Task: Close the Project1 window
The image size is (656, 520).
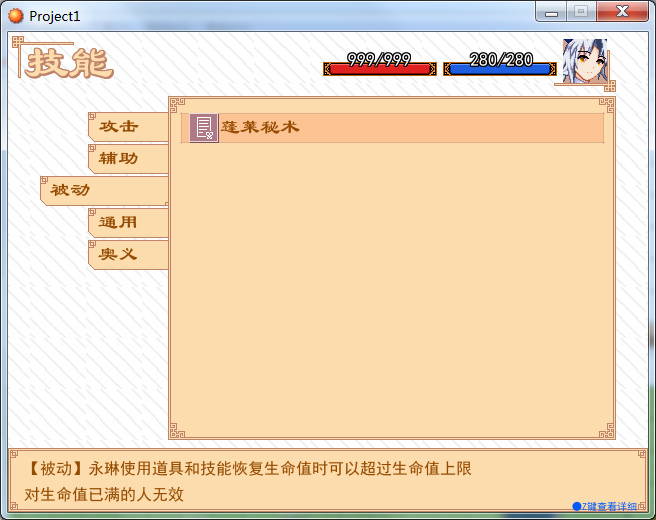Action: [622, 12]
